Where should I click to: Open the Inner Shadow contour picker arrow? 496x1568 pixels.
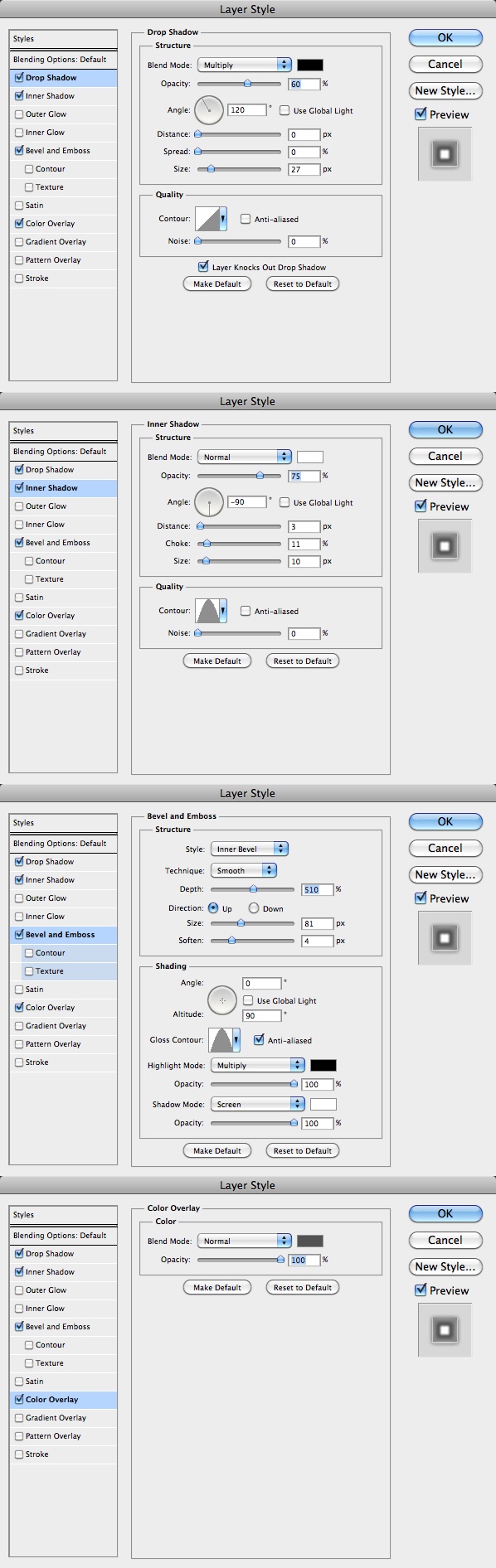coord(223,611)
